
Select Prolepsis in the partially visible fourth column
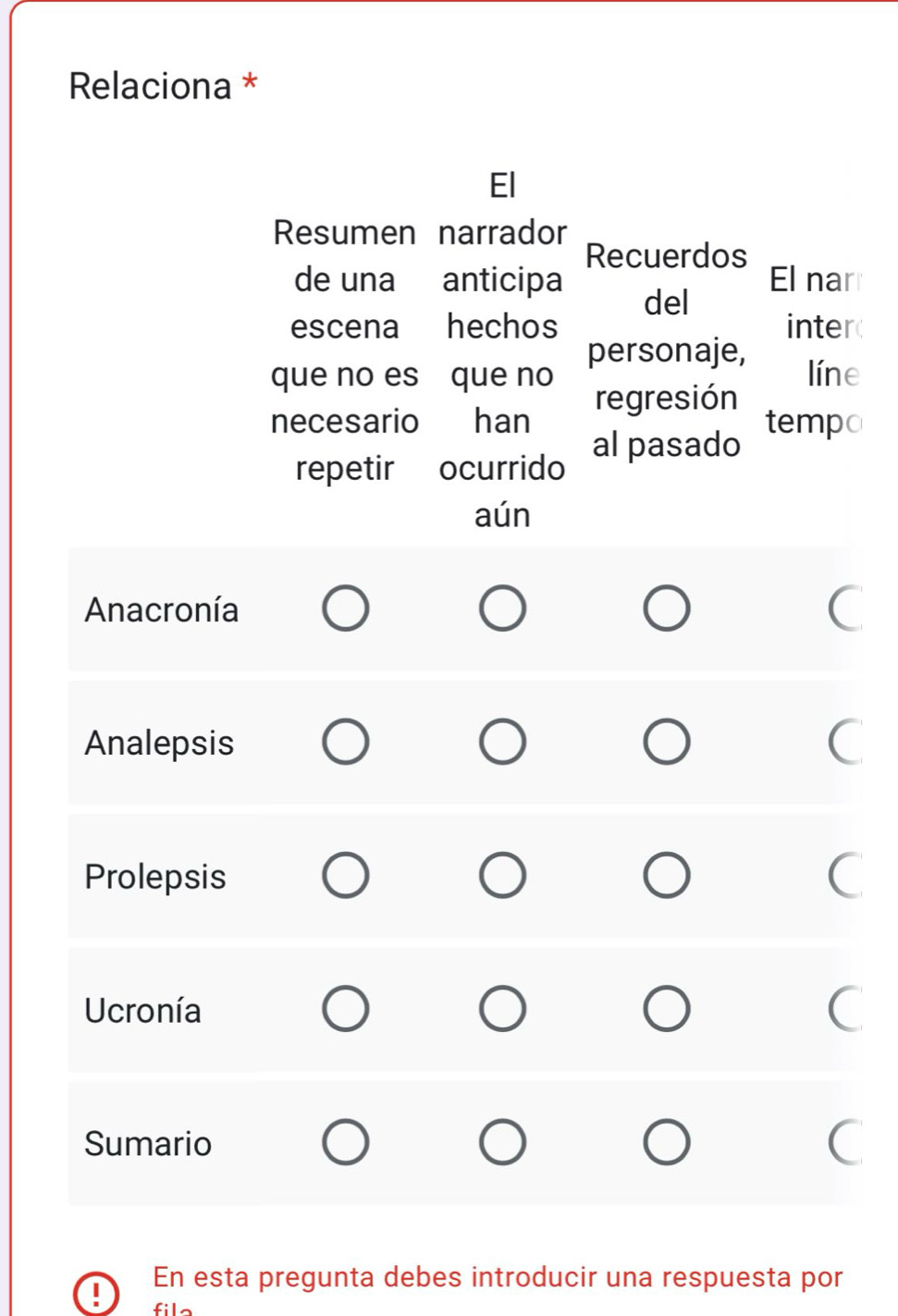[847, 876]
